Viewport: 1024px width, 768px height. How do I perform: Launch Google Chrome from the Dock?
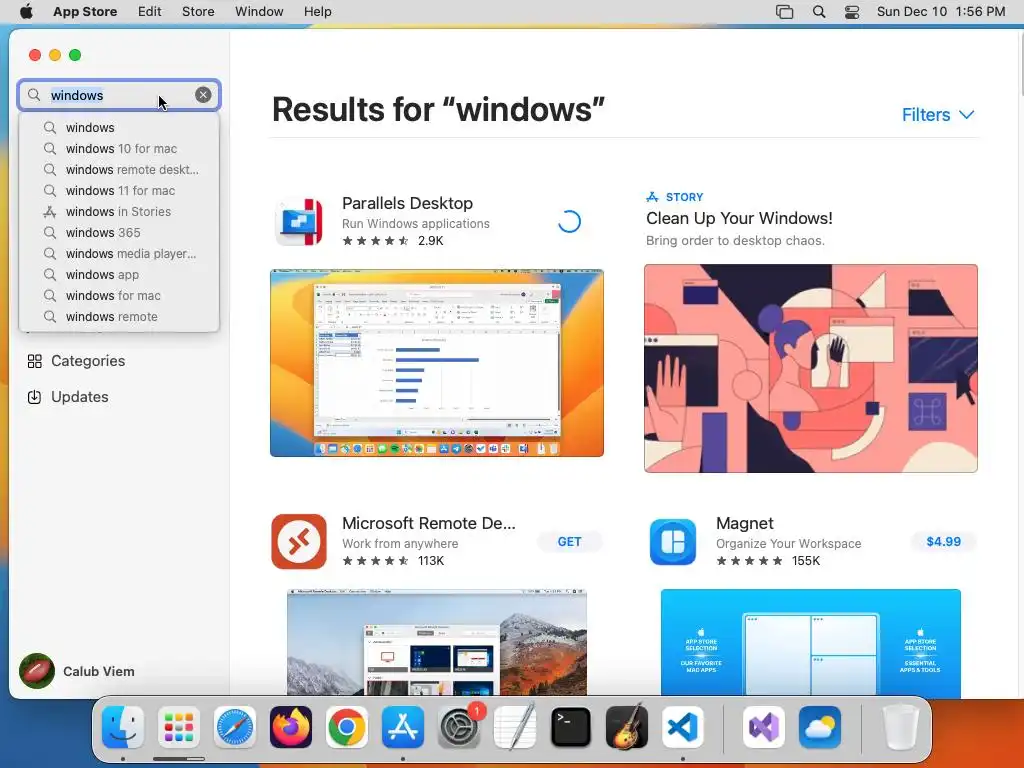(x=347, y=727)
